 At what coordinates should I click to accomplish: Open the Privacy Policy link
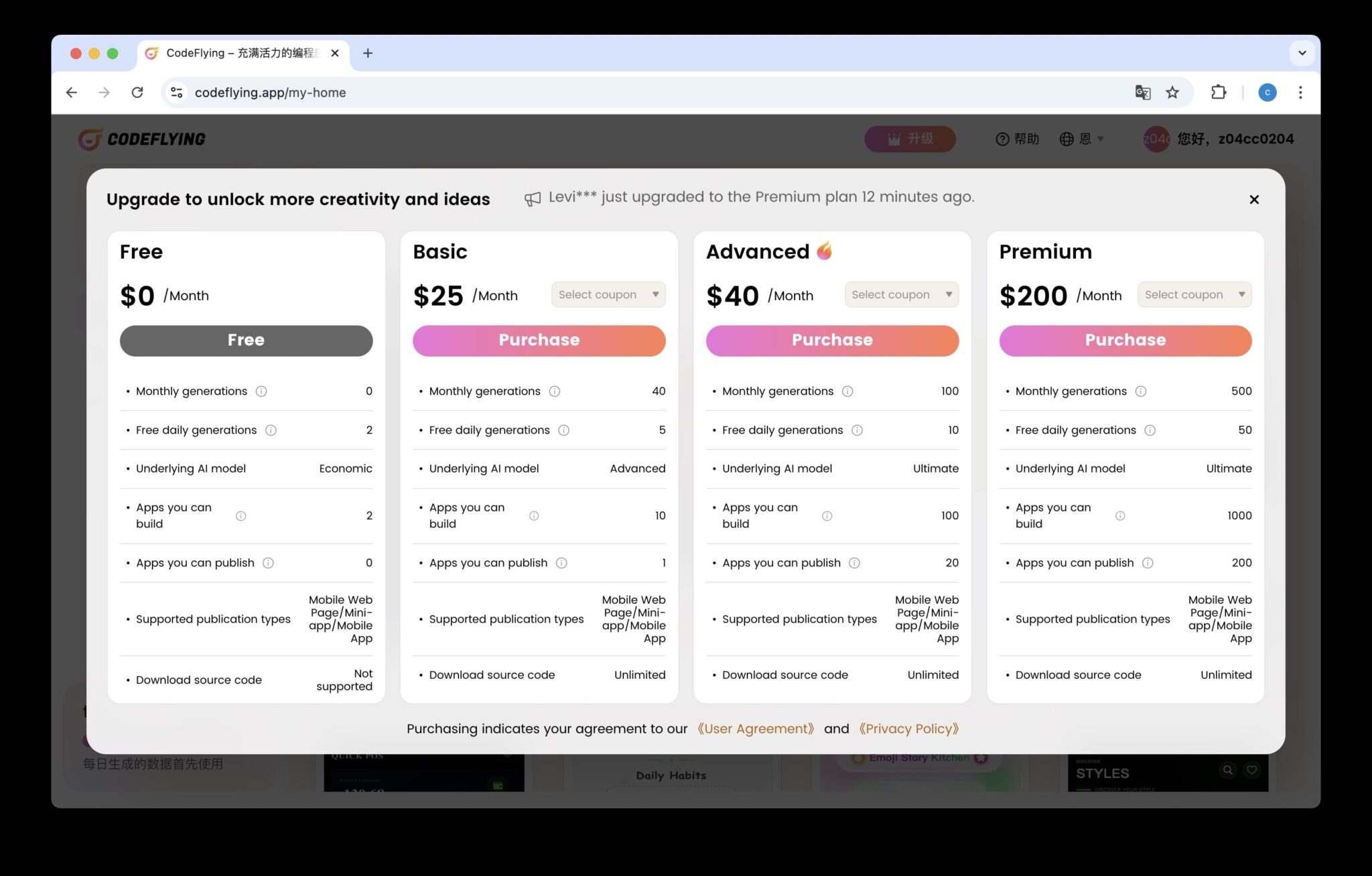pyautogui.click(x=909, y=729)
